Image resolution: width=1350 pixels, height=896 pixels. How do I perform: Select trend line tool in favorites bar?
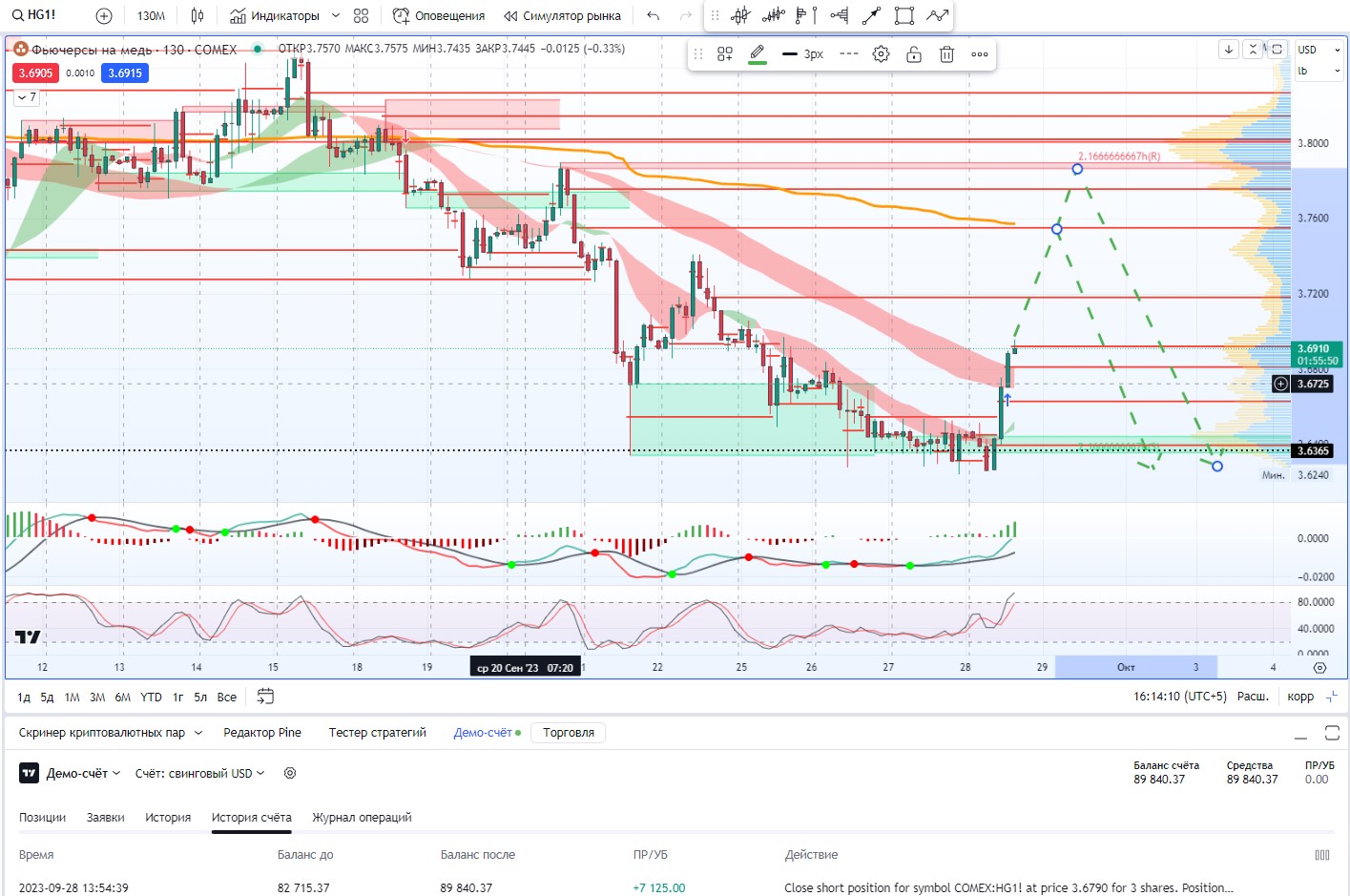871,15
